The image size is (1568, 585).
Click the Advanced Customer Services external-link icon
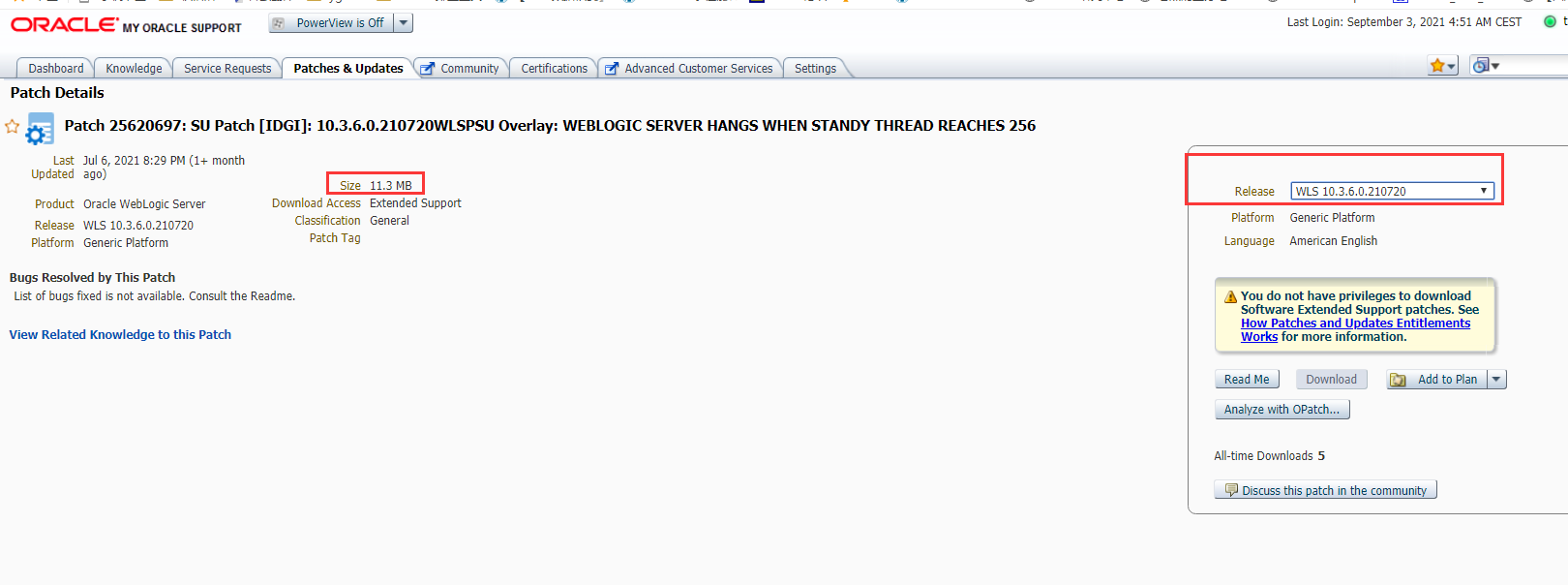612,69
